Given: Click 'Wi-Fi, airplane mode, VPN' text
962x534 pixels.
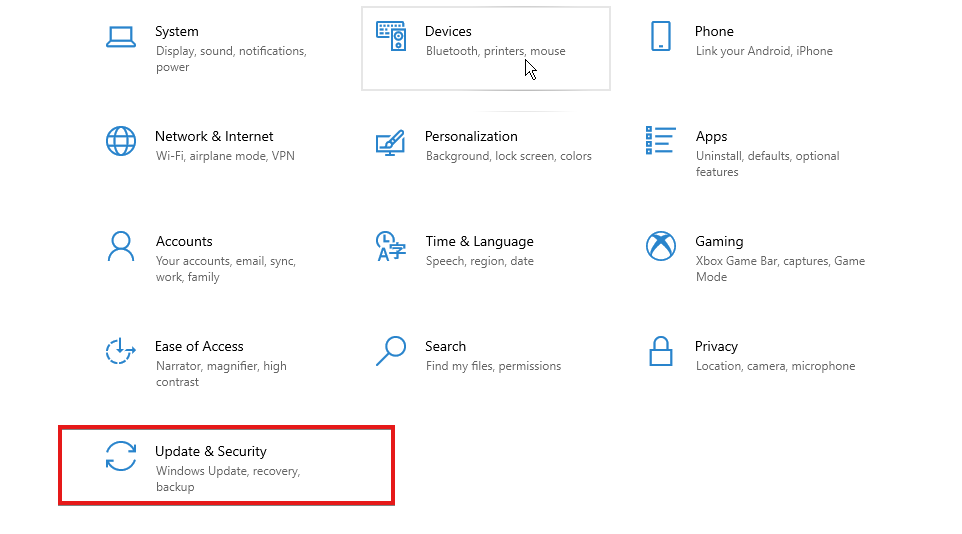Looking at the screenshot, I should (x=225, y=156).
